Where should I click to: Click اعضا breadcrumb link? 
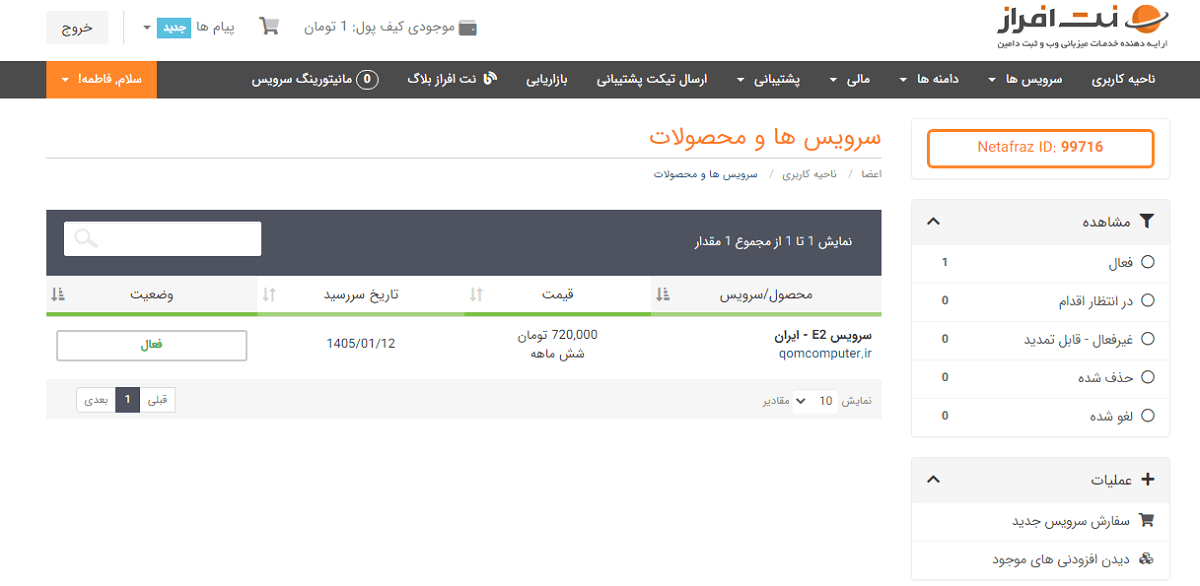tap(871, 174)
